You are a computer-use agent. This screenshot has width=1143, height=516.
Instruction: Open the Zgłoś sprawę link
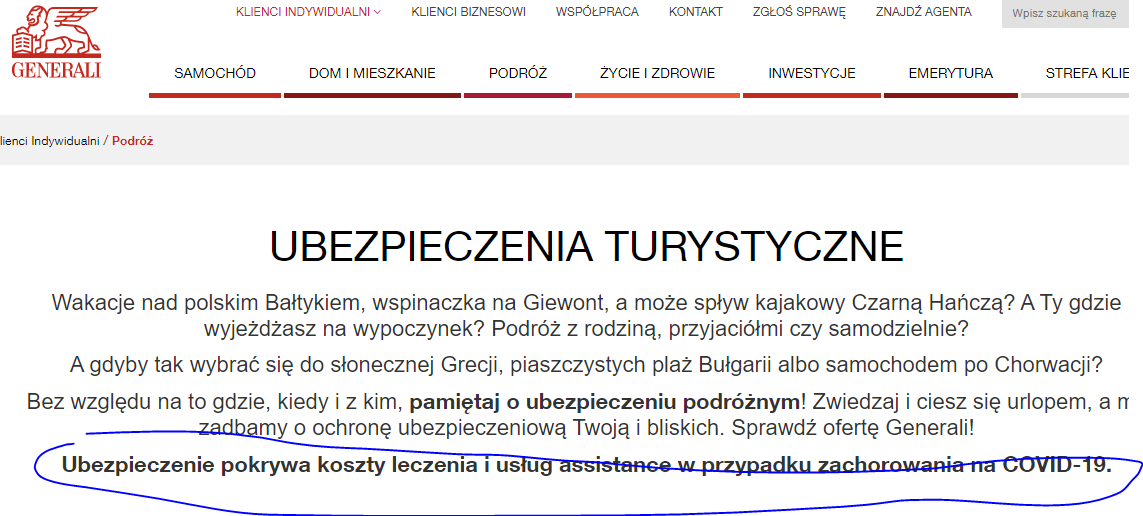tap(799, 12)
